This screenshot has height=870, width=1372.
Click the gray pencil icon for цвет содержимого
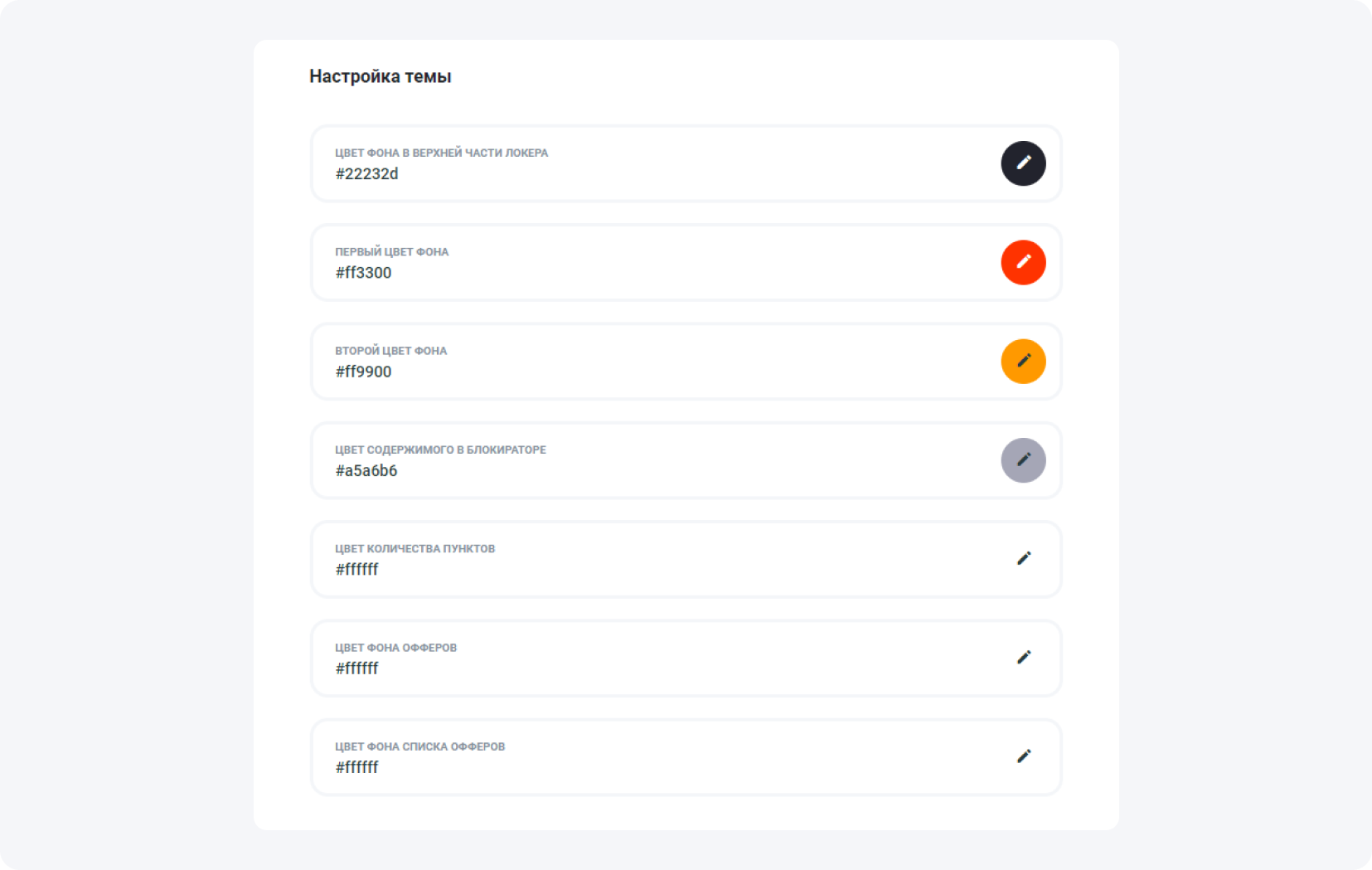1023,460
